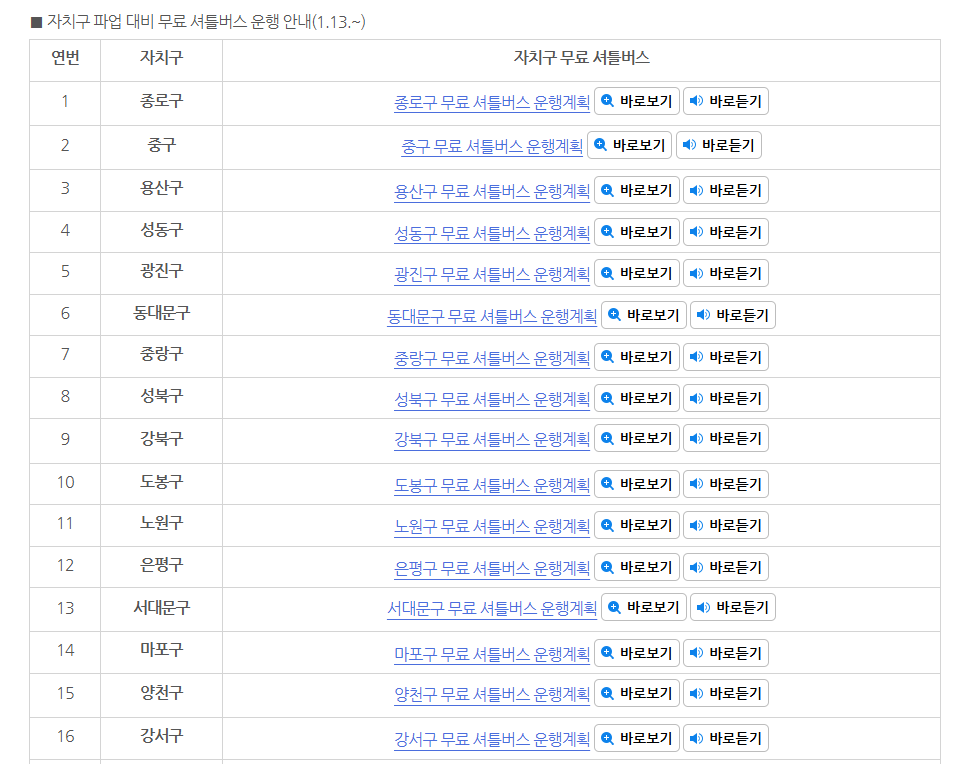Click magnifier icon in 종로구 바로보기 button
This screenshot has height=764, width=960.
607,101
